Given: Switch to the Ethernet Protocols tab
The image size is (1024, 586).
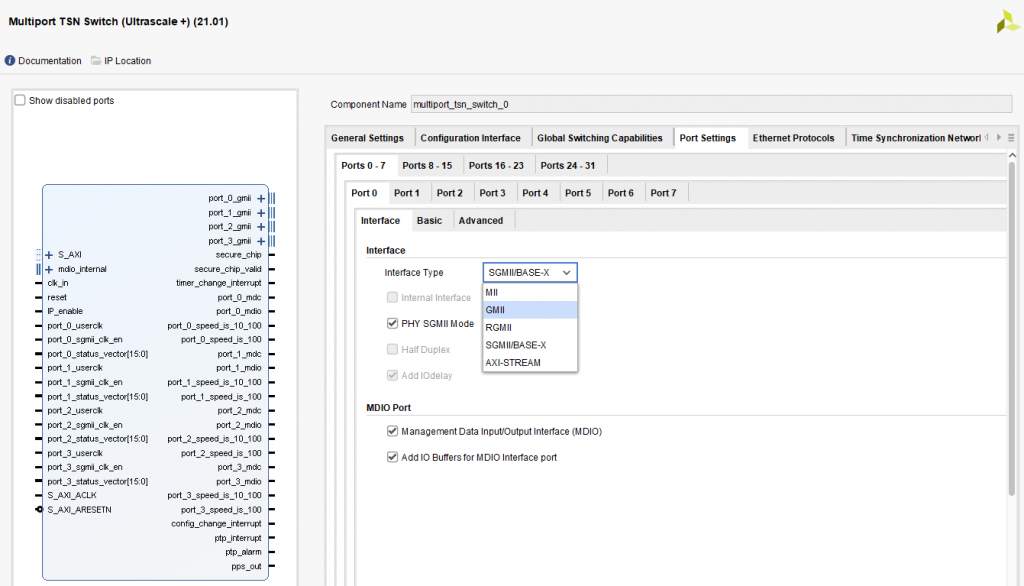Looking at the screenshot, I should coord(793,138).
